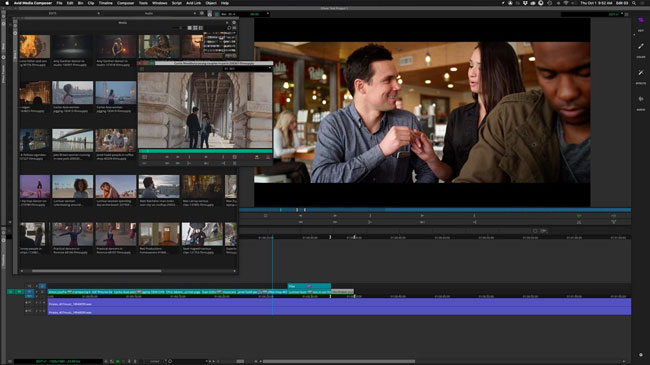Play clip in the source monitor popup
The width and height of the screenshot is (650, 365).
tap(206, 157)
